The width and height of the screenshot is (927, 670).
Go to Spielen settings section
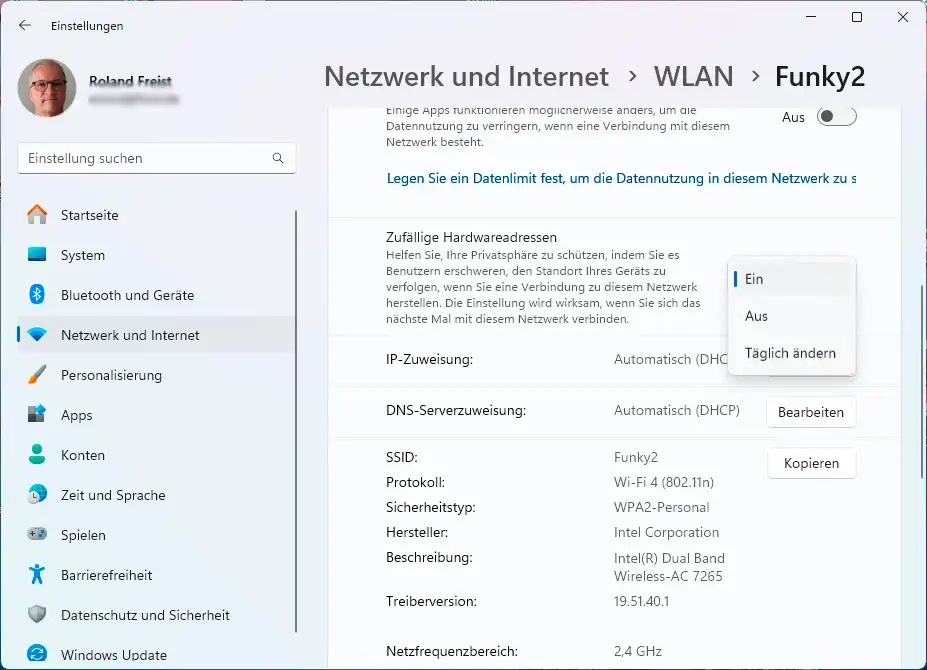83,535
